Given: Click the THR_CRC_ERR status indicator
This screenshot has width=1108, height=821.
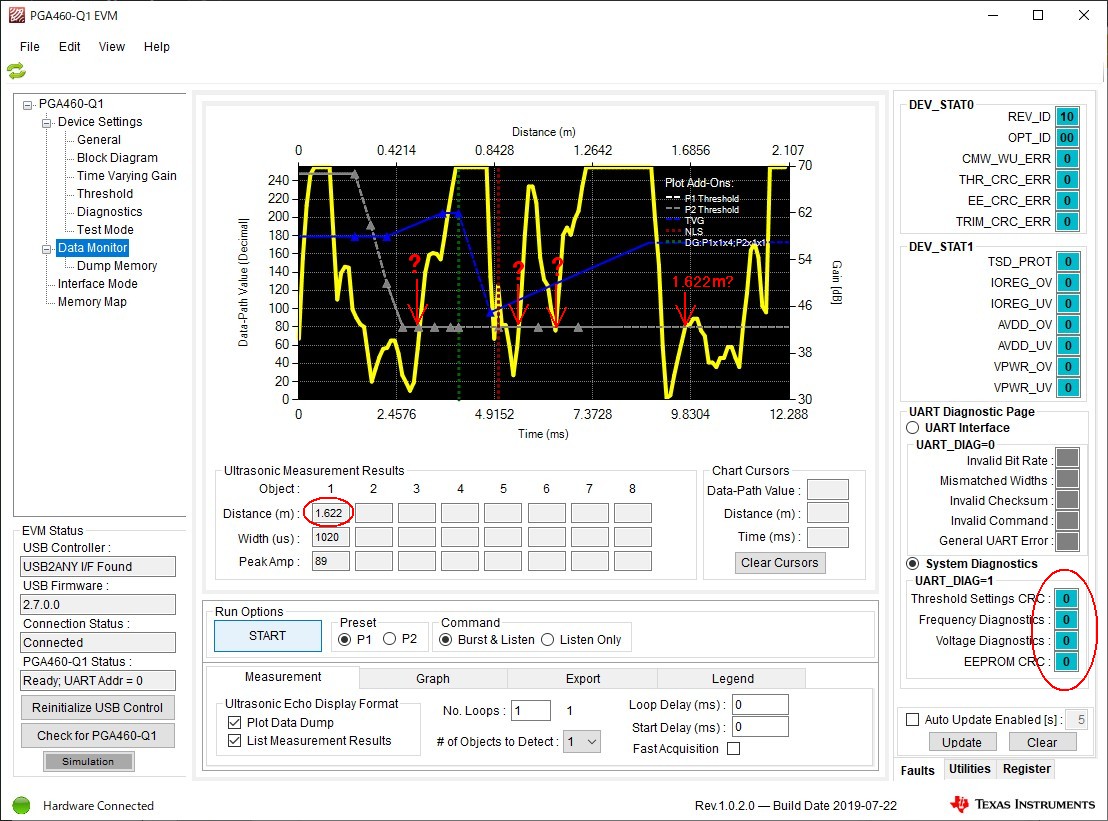Looking at the screenshot, I should point(1067,179).
